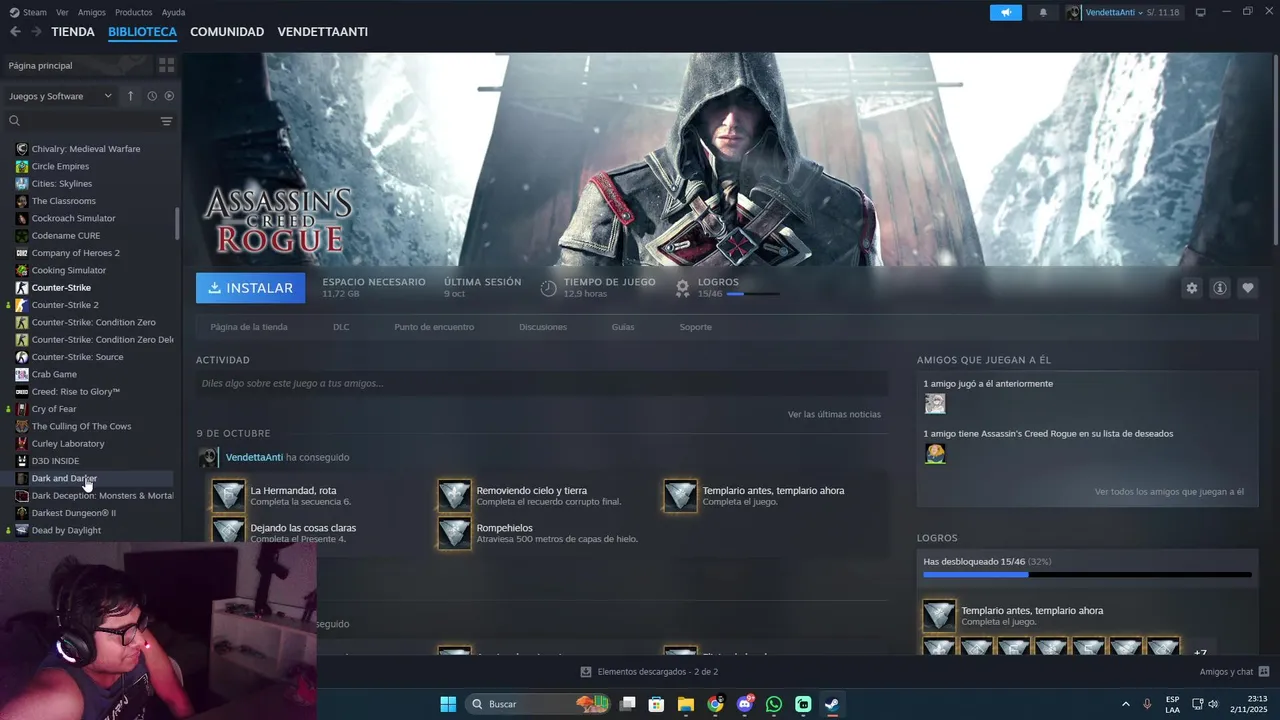Open the Productos menu
The image size is (1280, 720).
133,12
